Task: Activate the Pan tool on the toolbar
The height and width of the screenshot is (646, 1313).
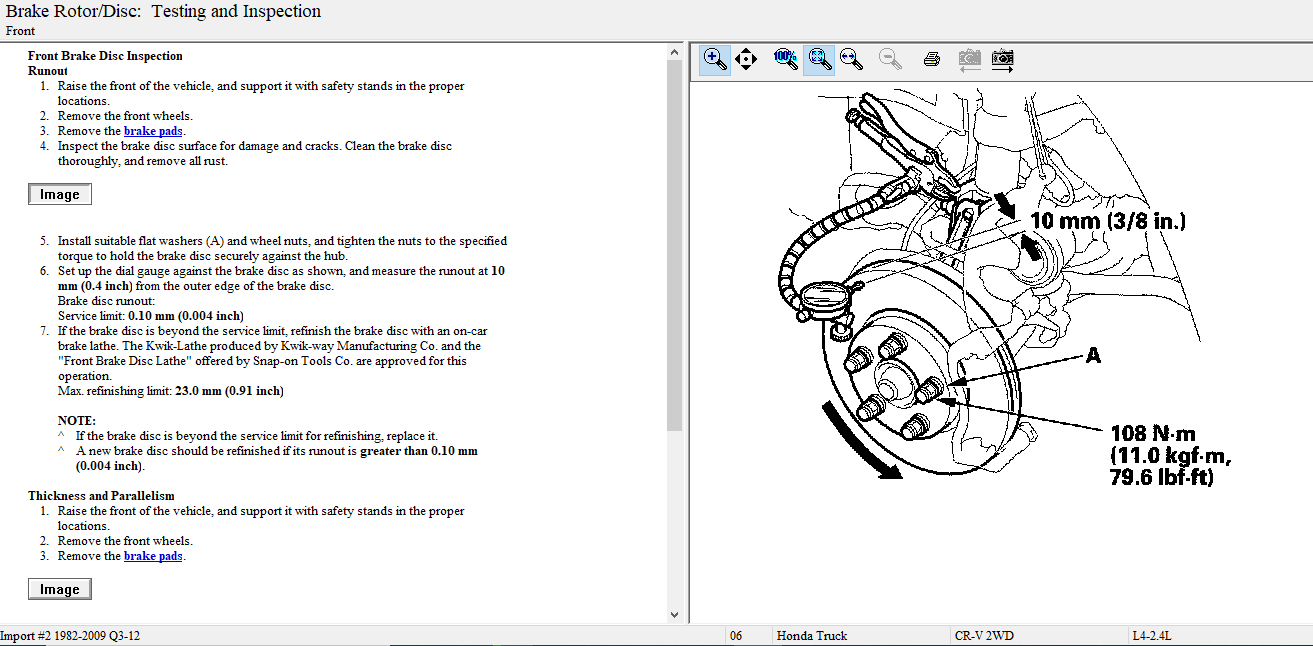Action: (746, 59)
